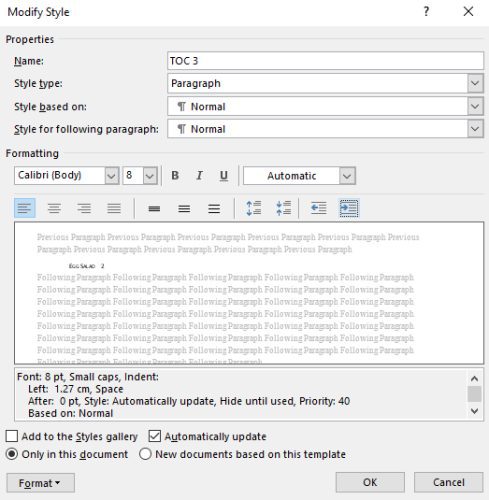Select center alignment icon
Image resolution: width=489 pixels, height=500 pixels.
(x=54, y=208)
